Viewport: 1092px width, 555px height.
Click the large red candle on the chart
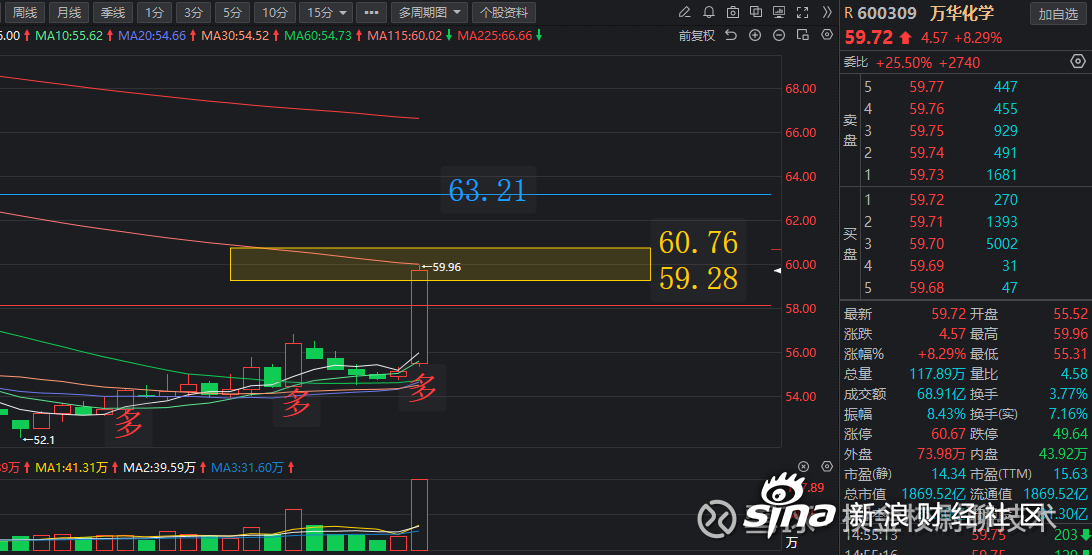coord(419,317)
